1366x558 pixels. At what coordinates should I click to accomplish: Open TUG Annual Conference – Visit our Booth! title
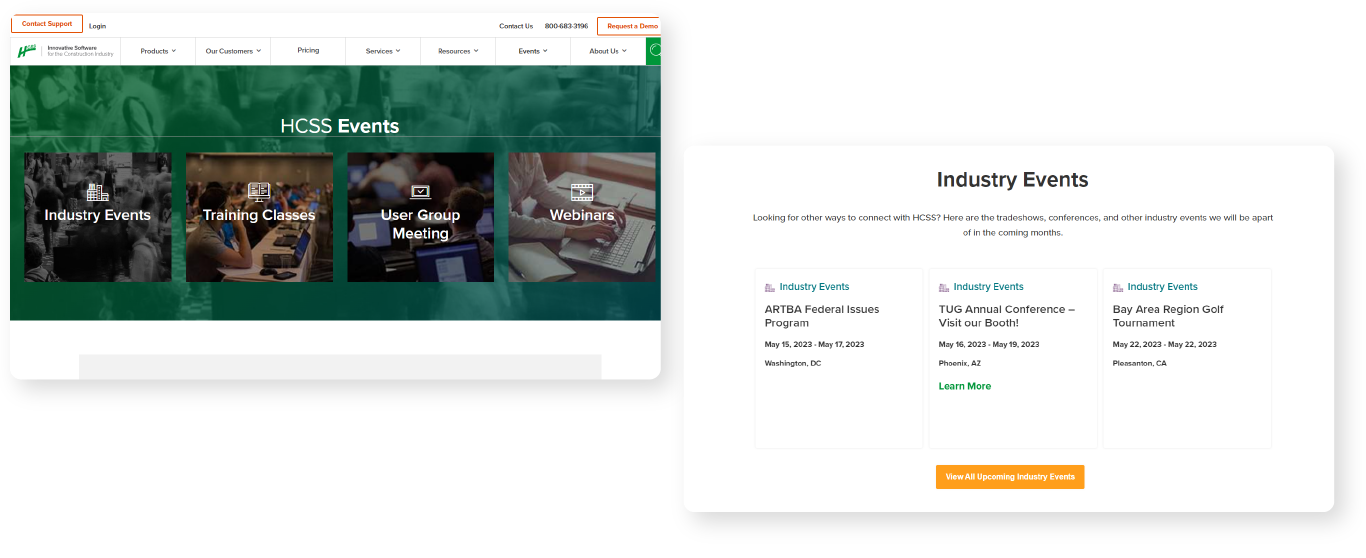(x=1007, y=316)
